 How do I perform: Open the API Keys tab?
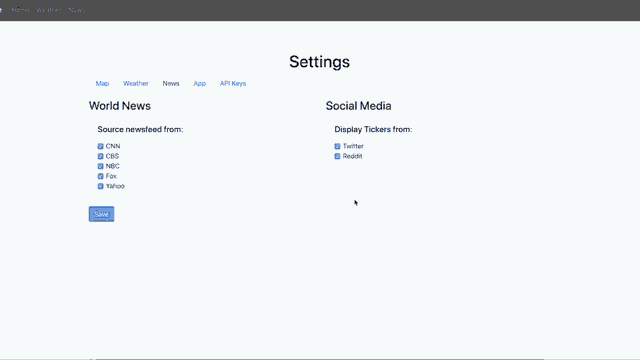click(233, 83)
